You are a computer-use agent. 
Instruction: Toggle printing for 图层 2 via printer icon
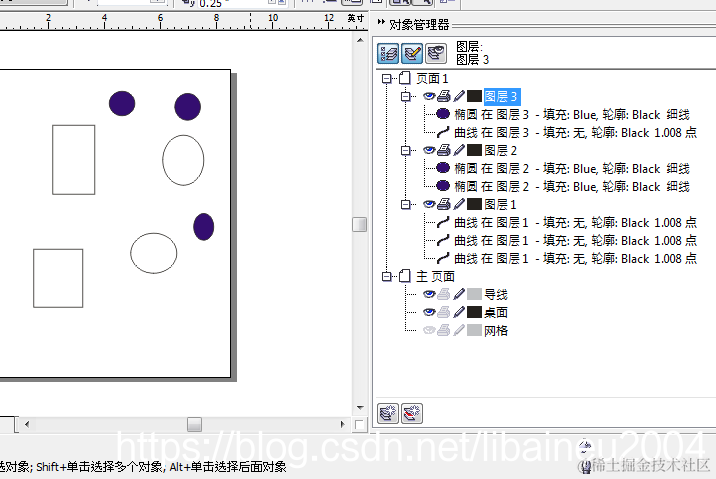[444, 150]
